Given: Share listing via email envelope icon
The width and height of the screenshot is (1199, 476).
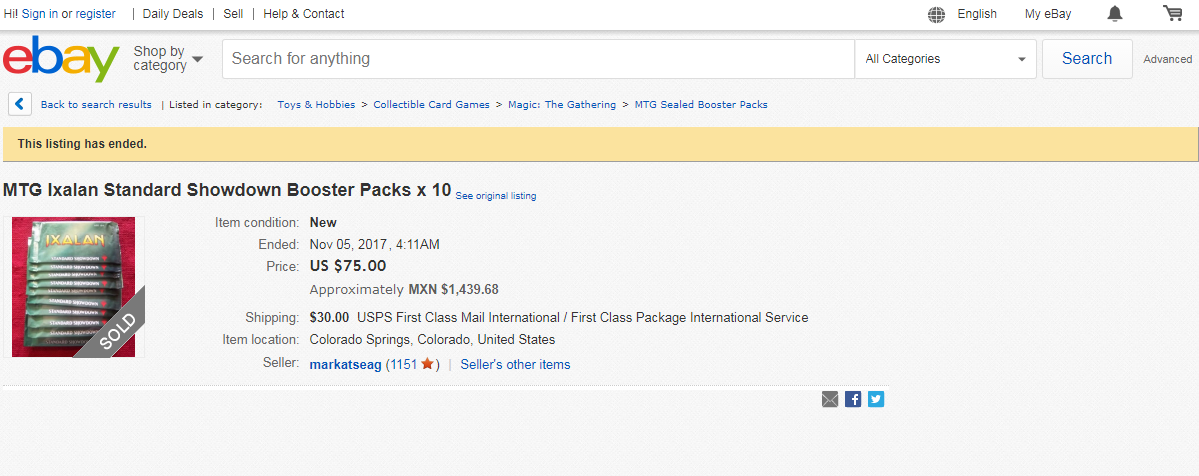Looking at the screenshot, I should (x=830, y=399).
